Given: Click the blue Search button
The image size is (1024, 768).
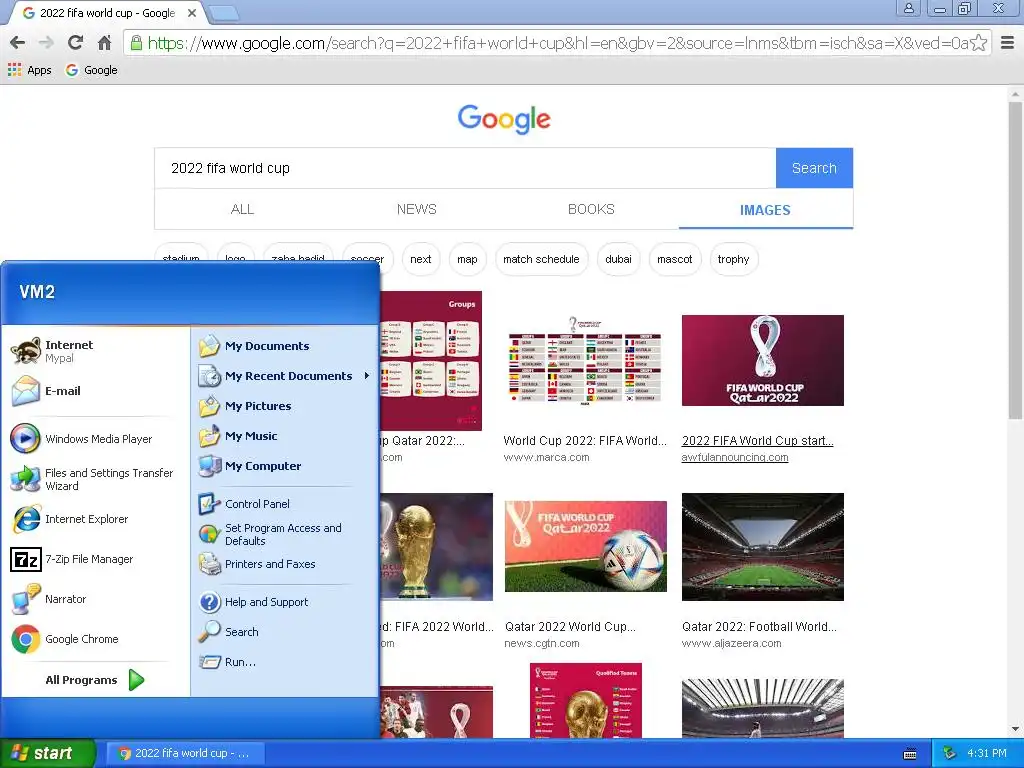Looking at the screenshot, I should pos(814,168).
